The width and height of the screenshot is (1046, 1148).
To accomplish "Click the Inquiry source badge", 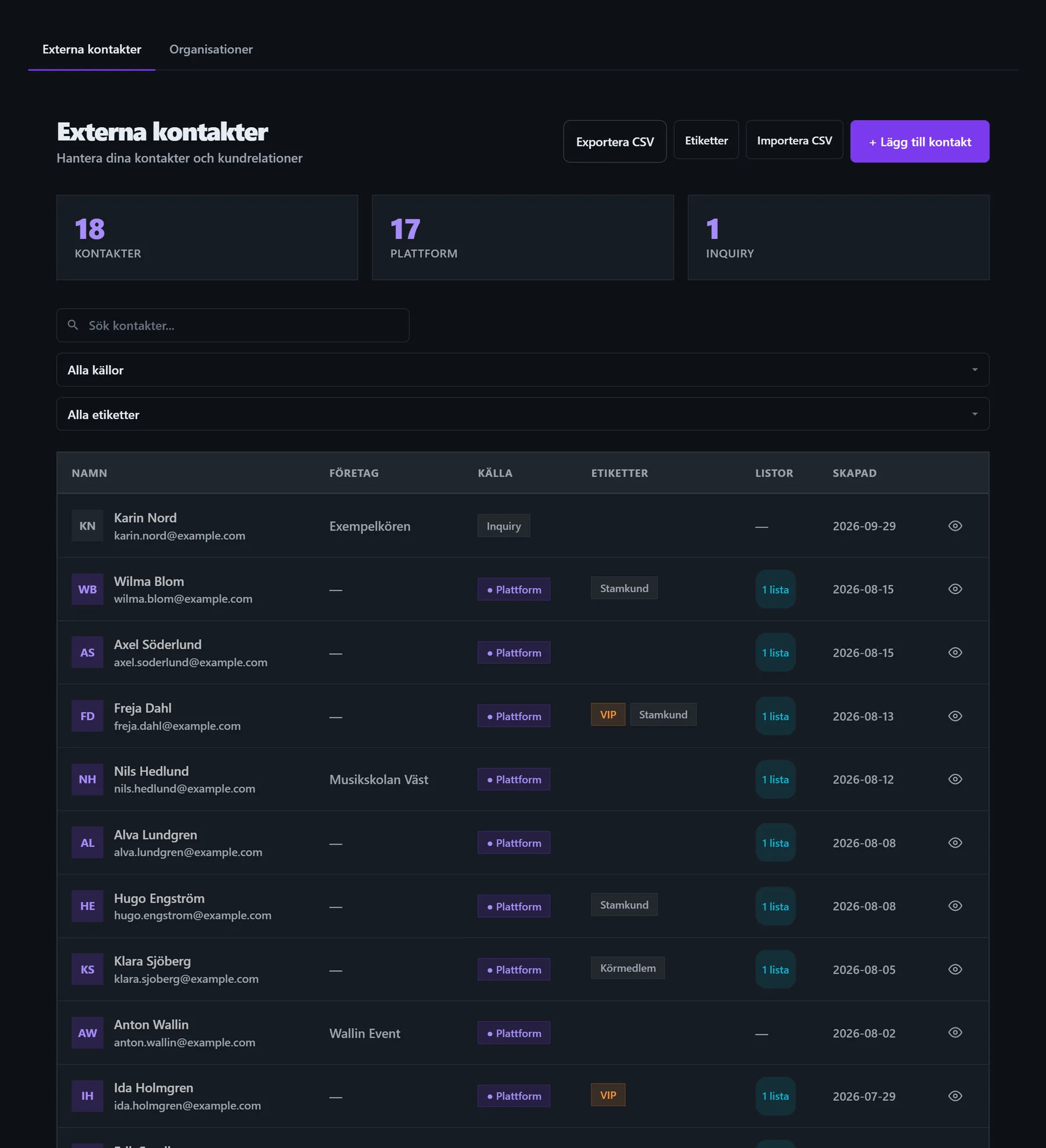I will [x=503, y=526].
